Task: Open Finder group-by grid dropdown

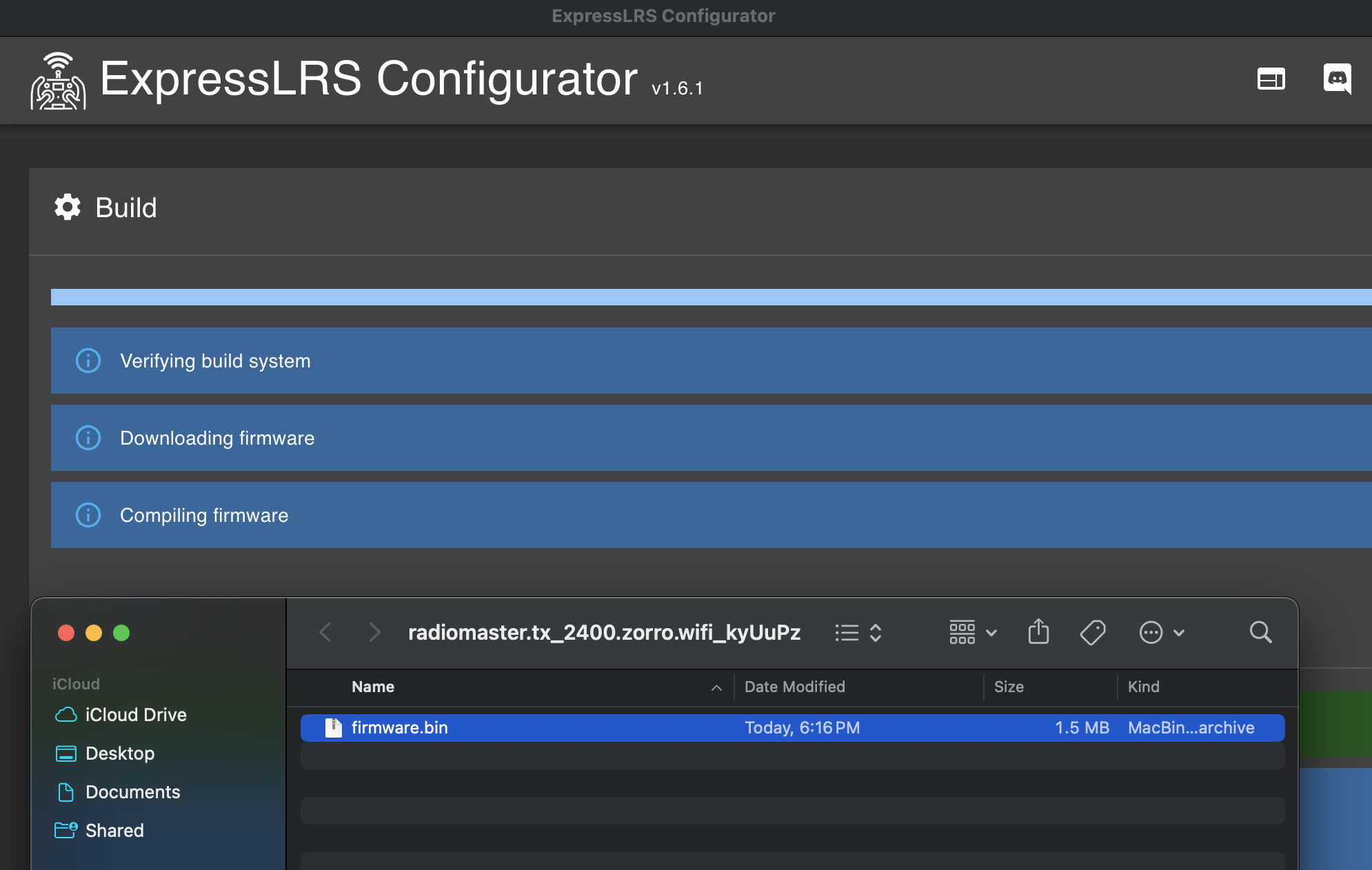Action: click(x=973, y=632)
